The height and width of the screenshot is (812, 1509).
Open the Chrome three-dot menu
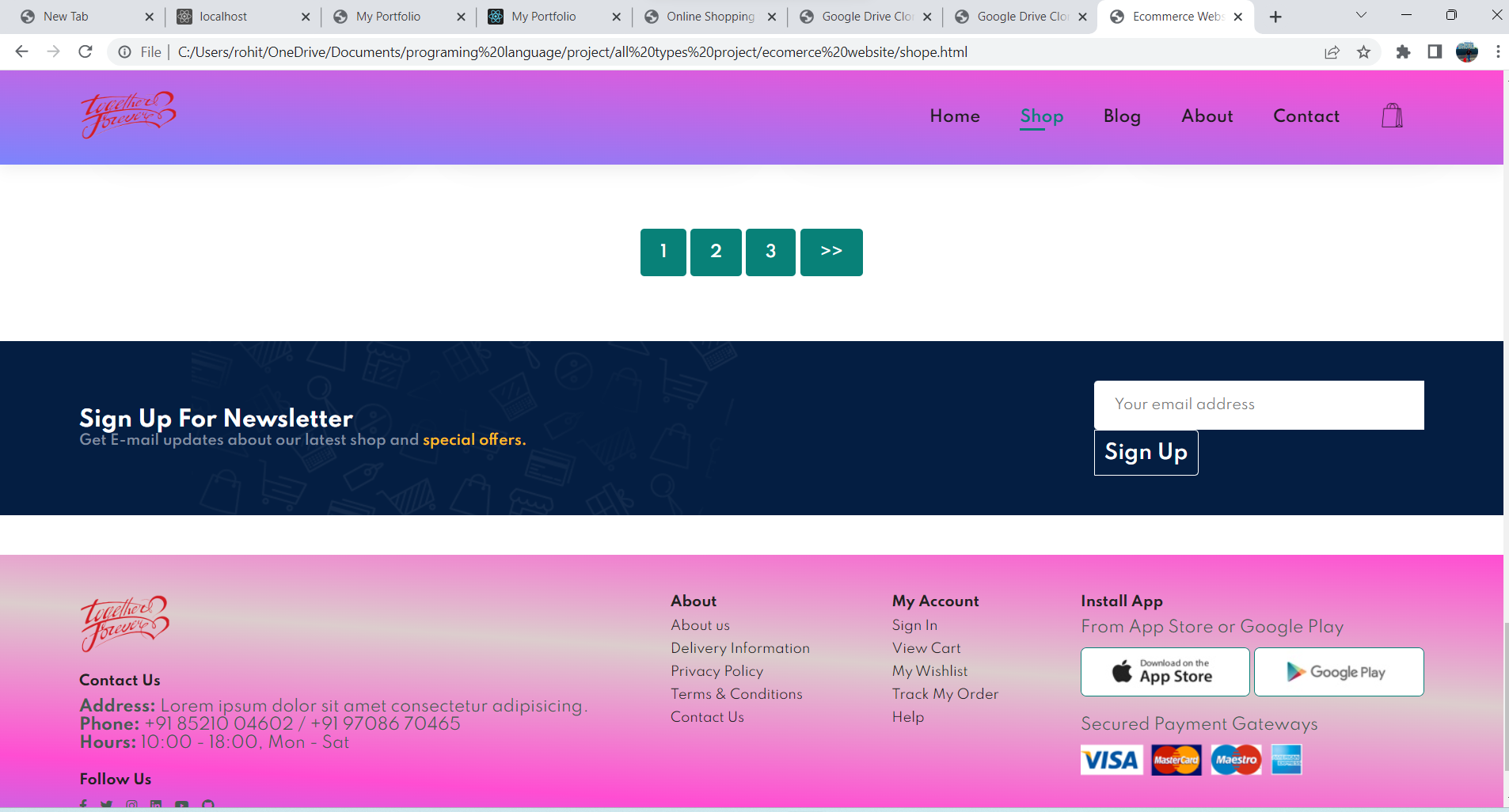tap(1496, 51)
